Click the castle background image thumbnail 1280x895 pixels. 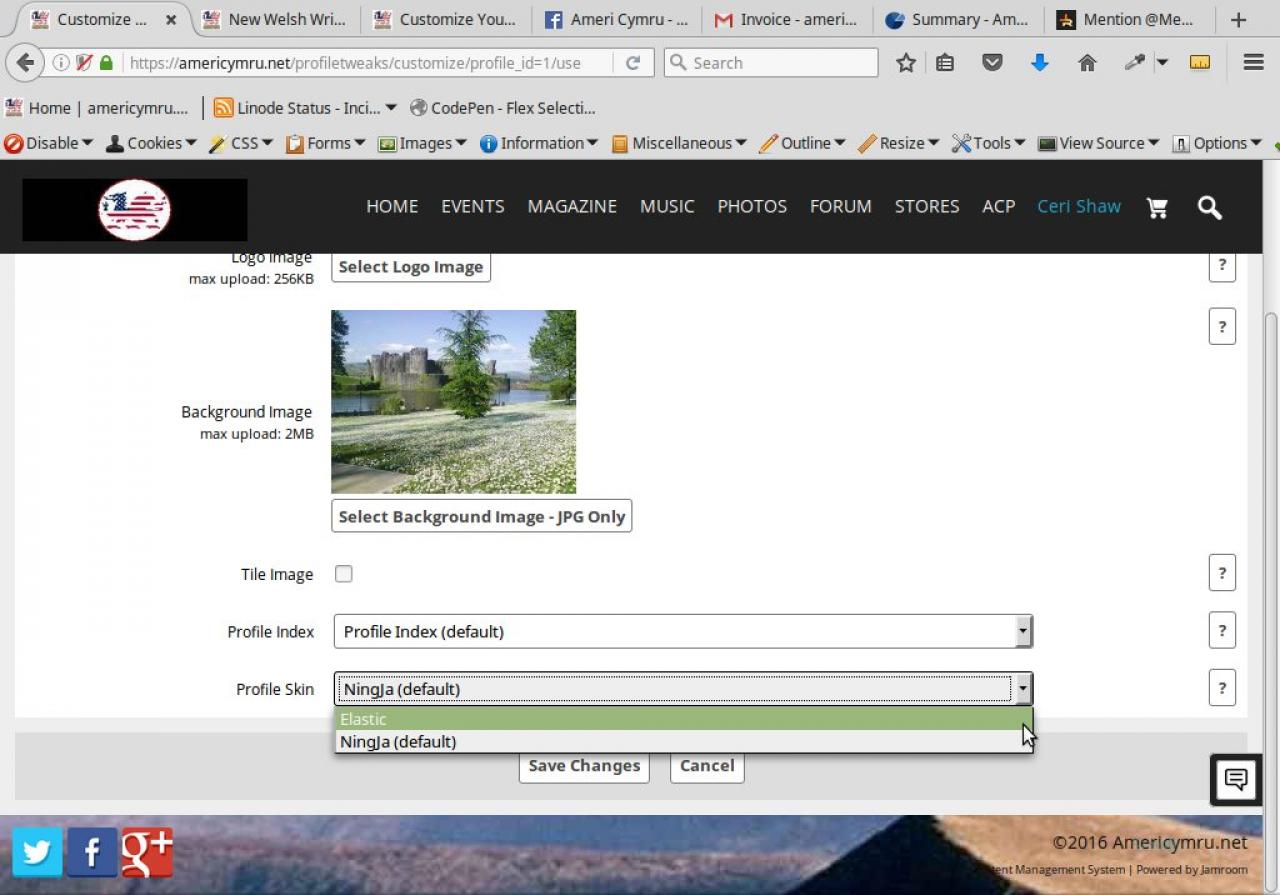(453, 401)
